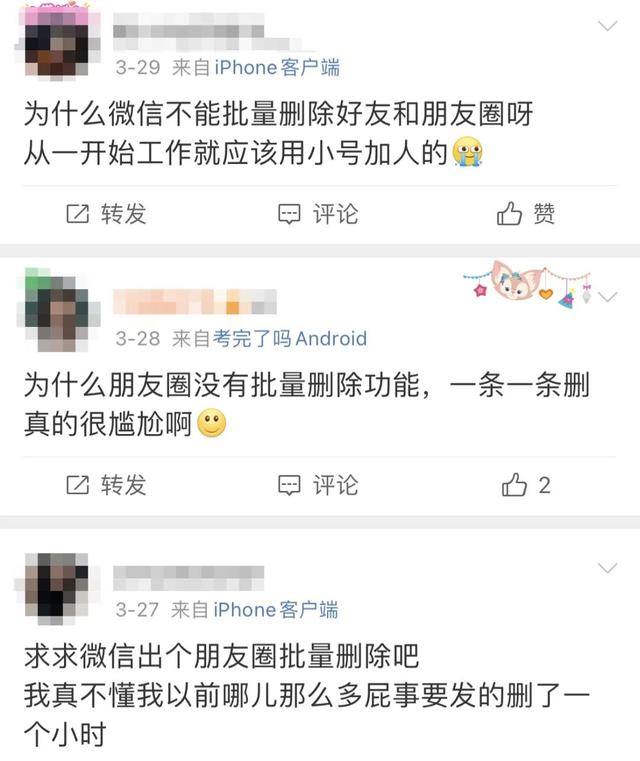Screen dimensions: 640x761
Task: Open the 考完了吗Android source link
Action: coord(290,338)
